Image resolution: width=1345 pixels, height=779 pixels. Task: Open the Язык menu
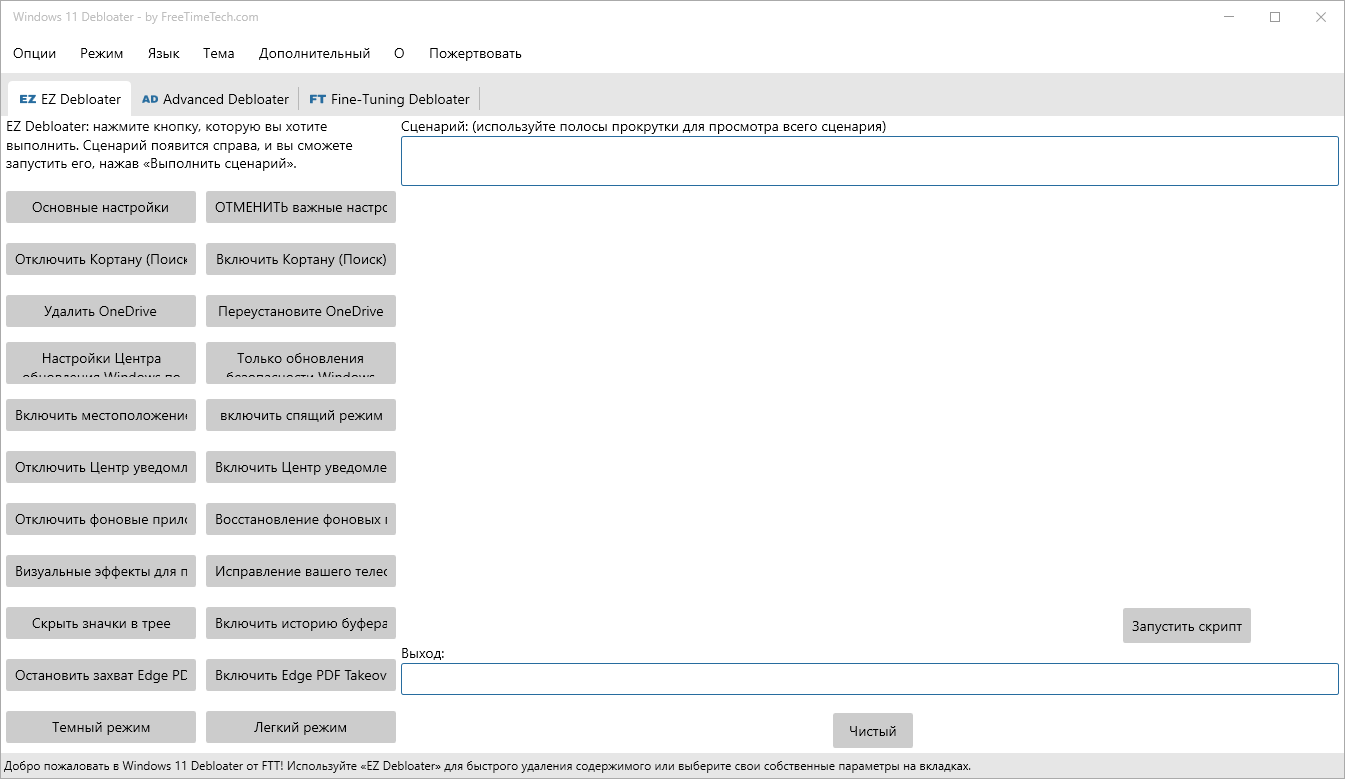(162, 53)
